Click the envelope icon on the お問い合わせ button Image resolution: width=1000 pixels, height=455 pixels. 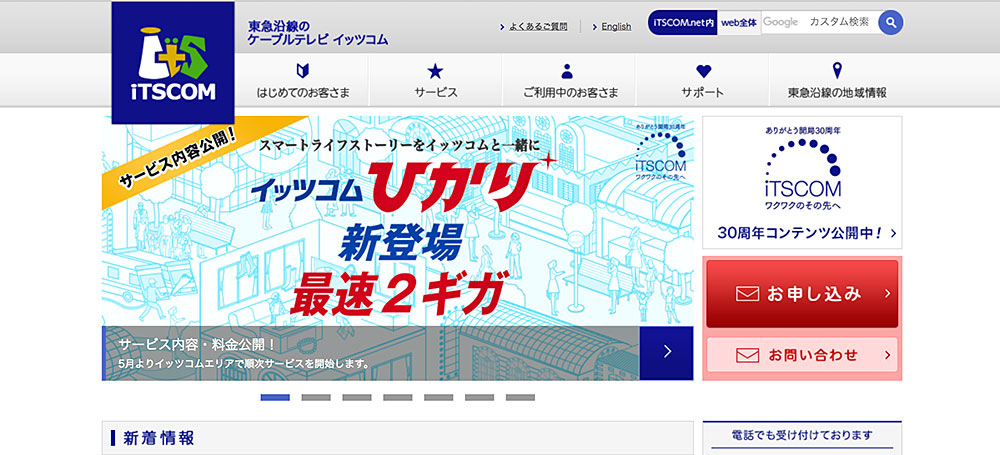coord(747,355)
